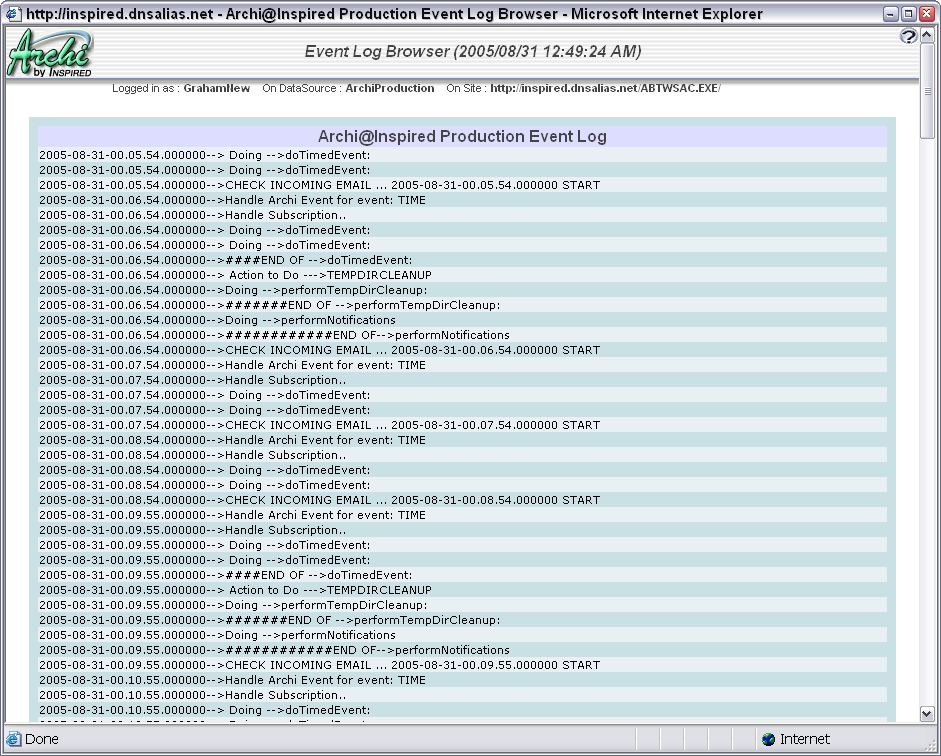Click the question mark help icon
Viewport: 941px width, 756px height.
908,37
